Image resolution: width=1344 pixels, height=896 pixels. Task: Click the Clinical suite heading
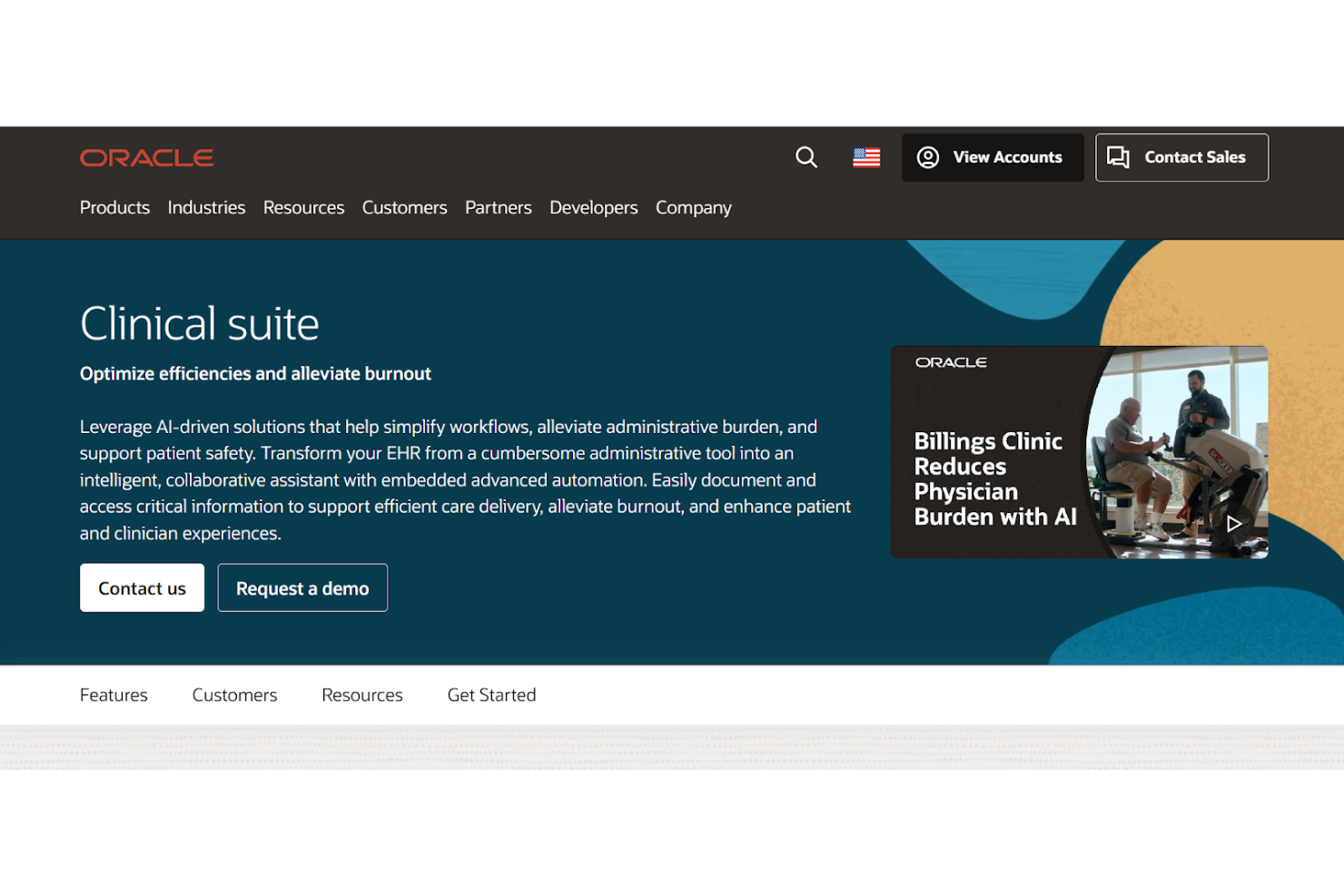[200, 323]
